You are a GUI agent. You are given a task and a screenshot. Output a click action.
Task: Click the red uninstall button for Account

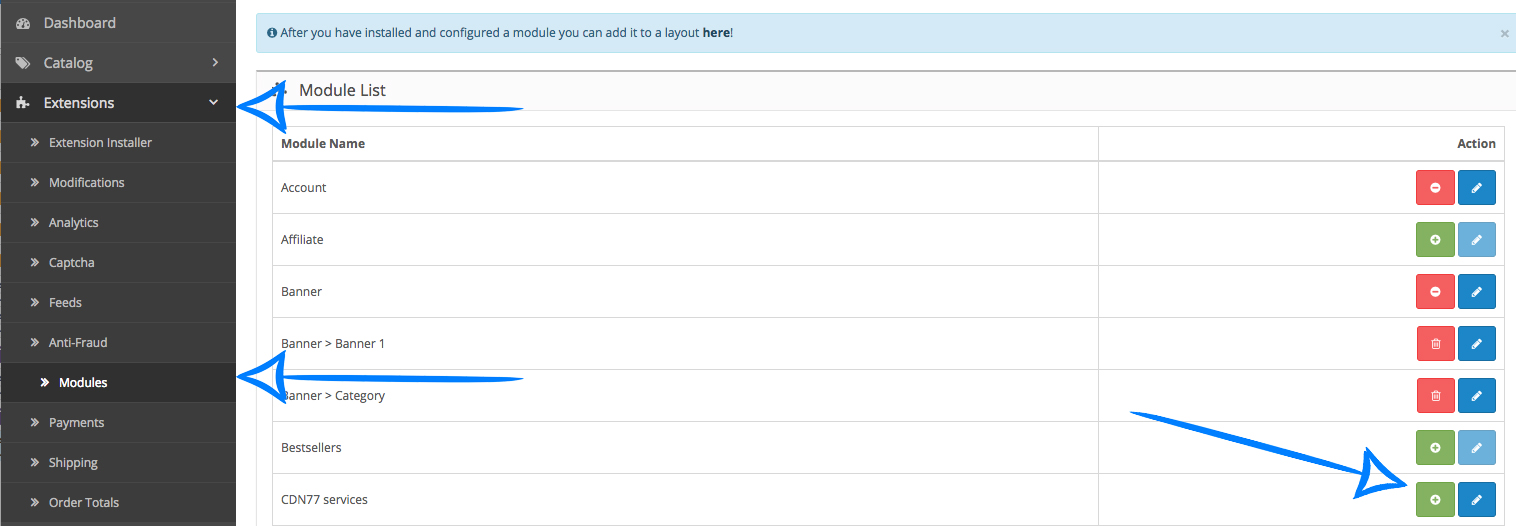(x=1435, y=188)
